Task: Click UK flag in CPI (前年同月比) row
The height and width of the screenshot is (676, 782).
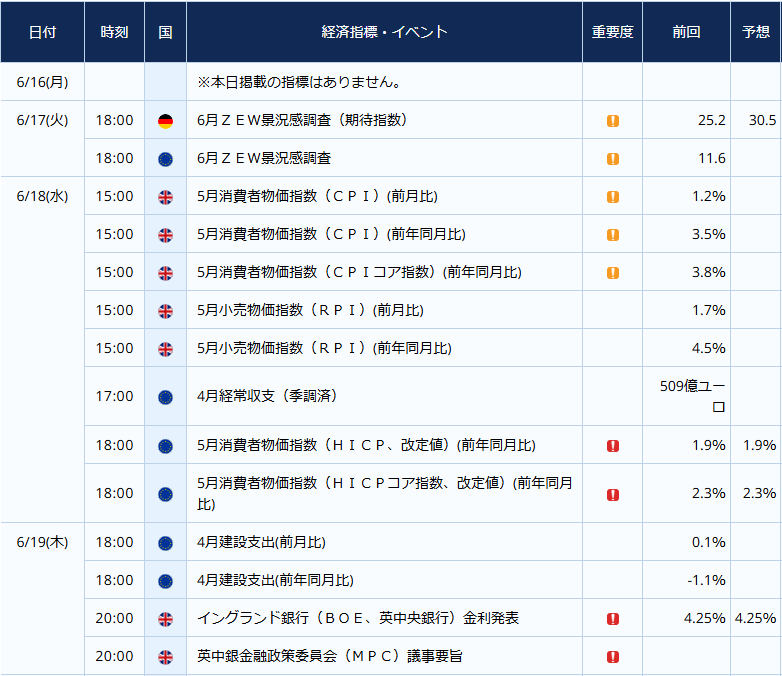Action: (165, 235)
